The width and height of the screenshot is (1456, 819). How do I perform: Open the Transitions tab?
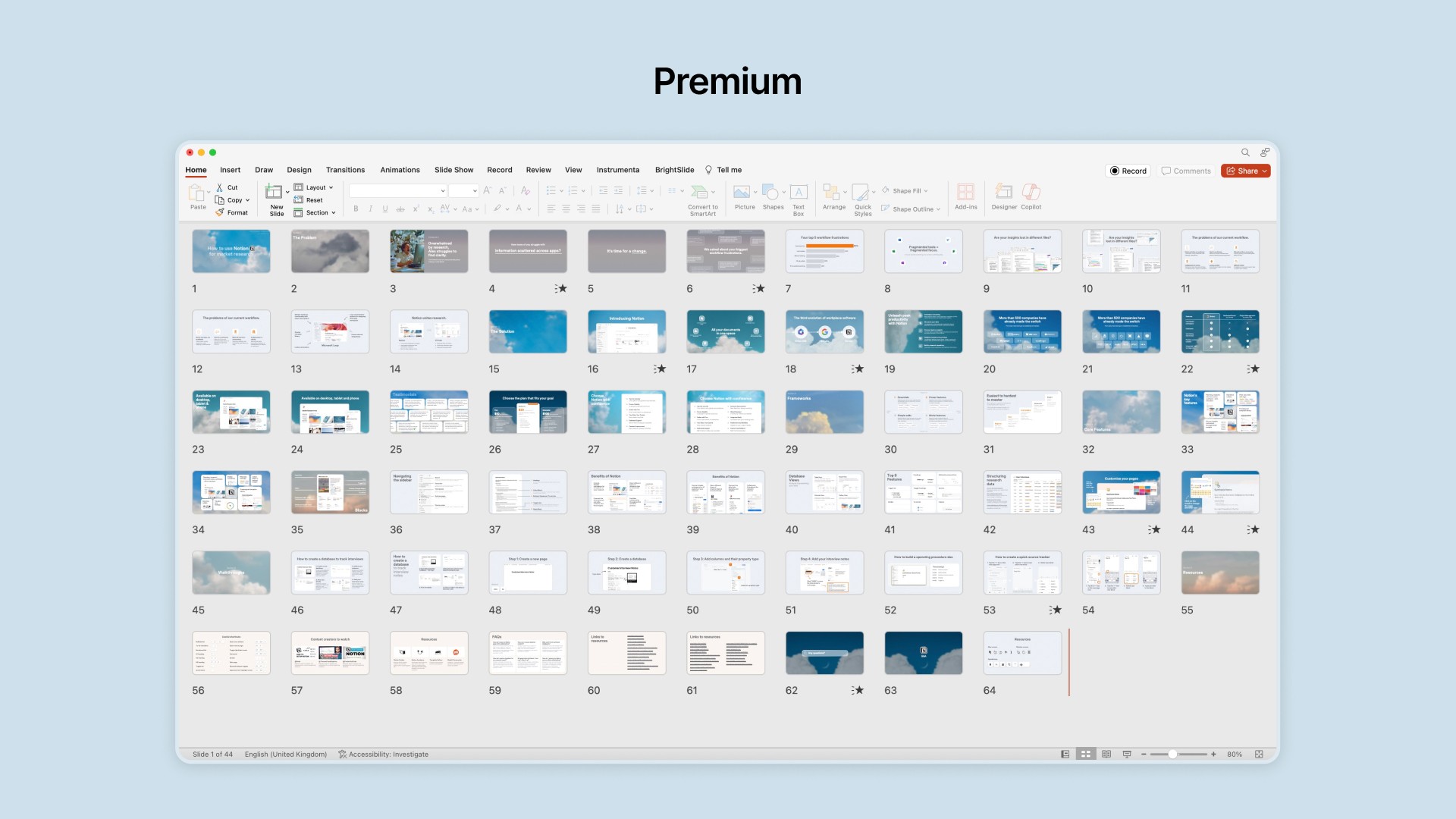coord(345,170)
